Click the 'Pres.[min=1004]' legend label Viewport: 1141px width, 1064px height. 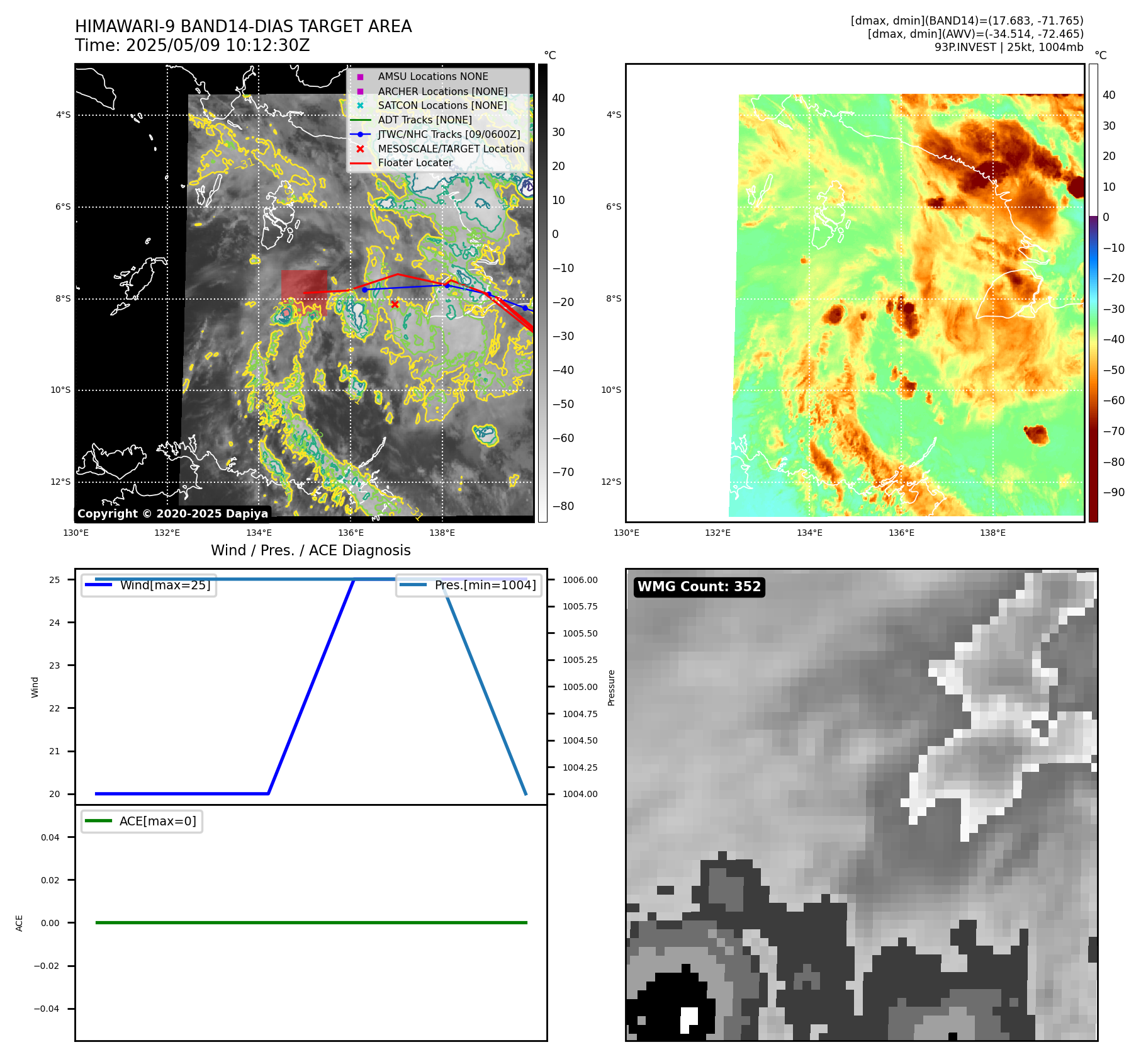point(485,585)
